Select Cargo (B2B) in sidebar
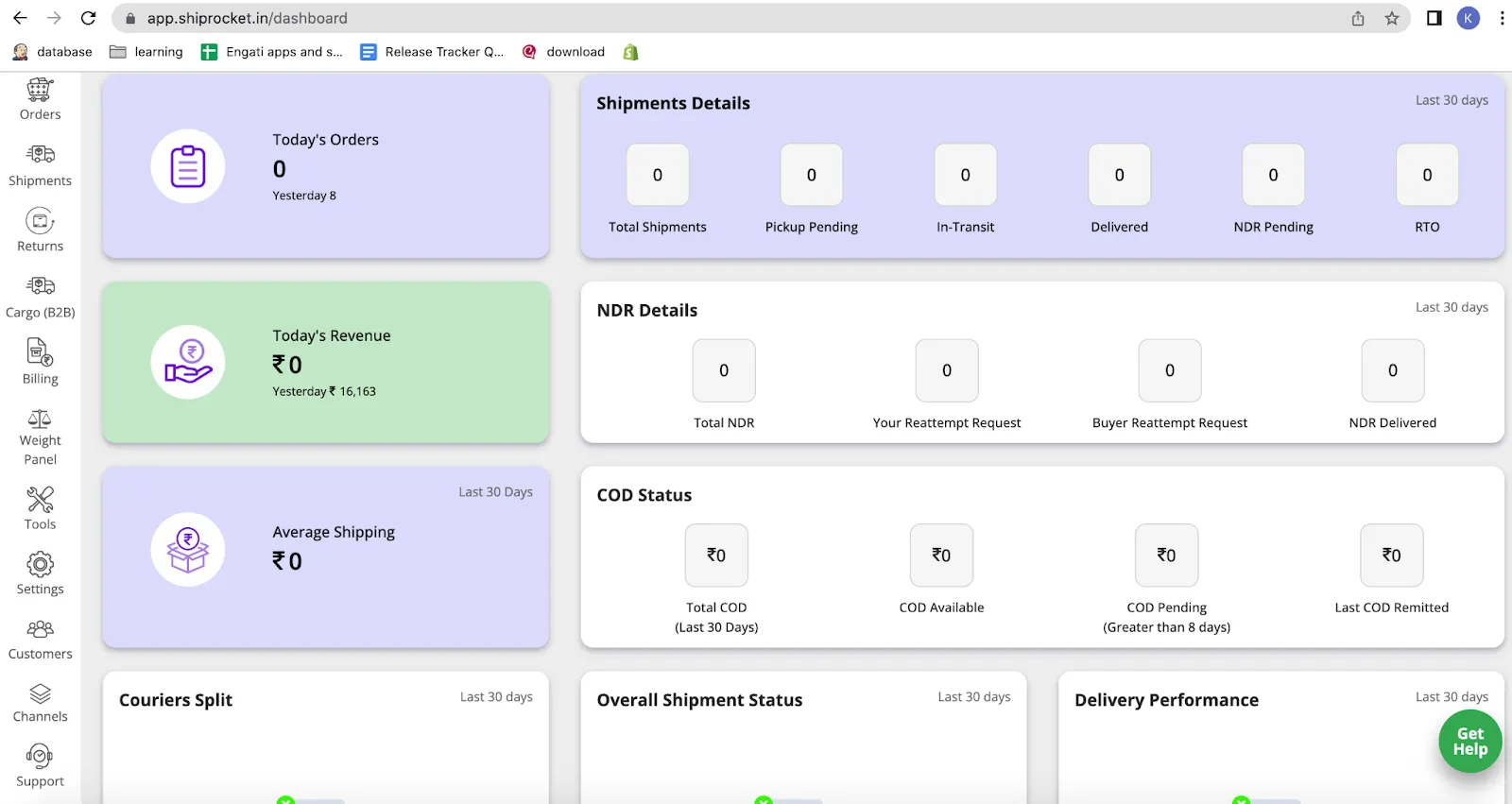 40,286
